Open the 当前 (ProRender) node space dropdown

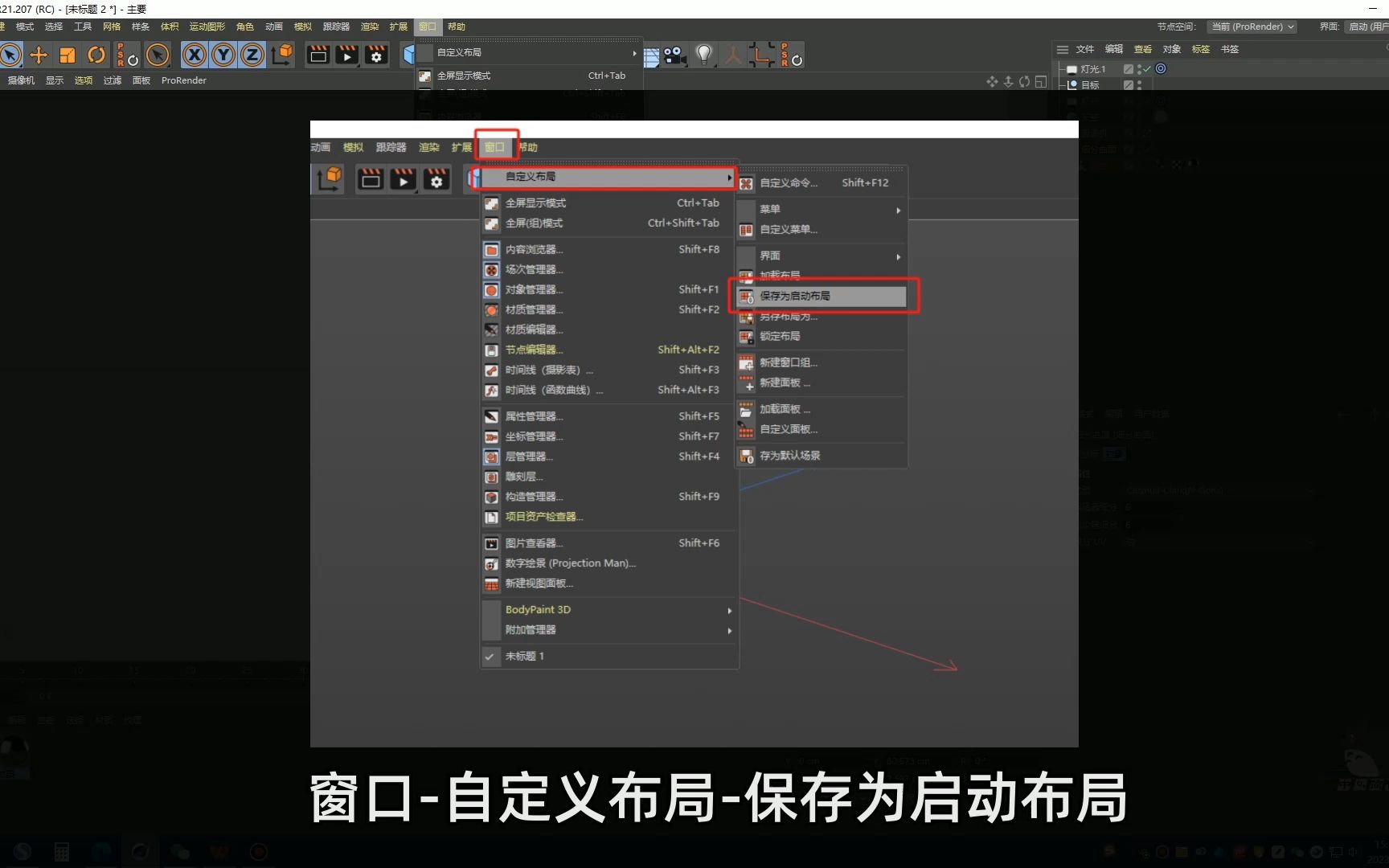tap(1251, 27)
